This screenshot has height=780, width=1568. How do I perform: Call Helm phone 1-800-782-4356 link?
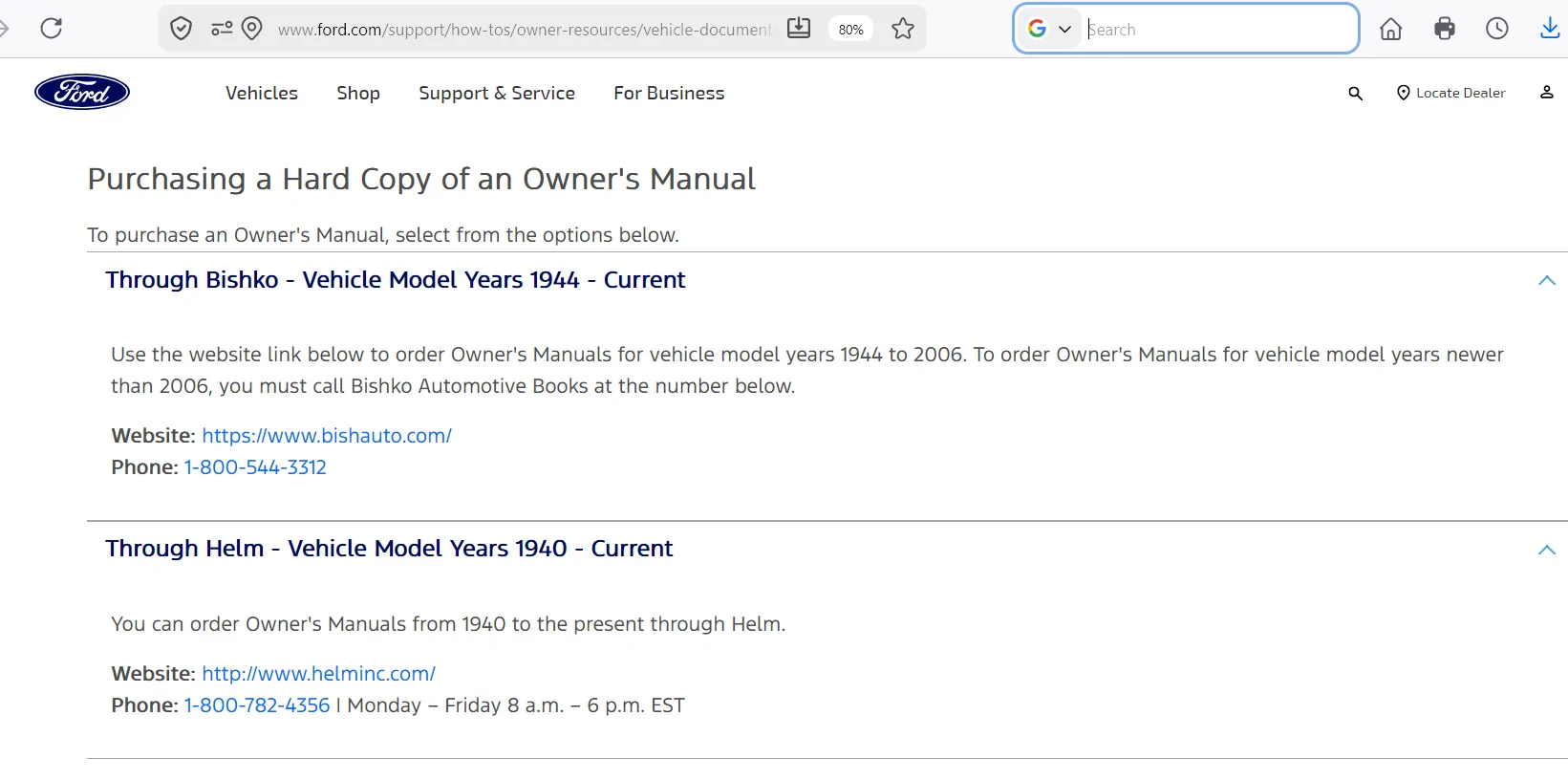coord(257,705)
